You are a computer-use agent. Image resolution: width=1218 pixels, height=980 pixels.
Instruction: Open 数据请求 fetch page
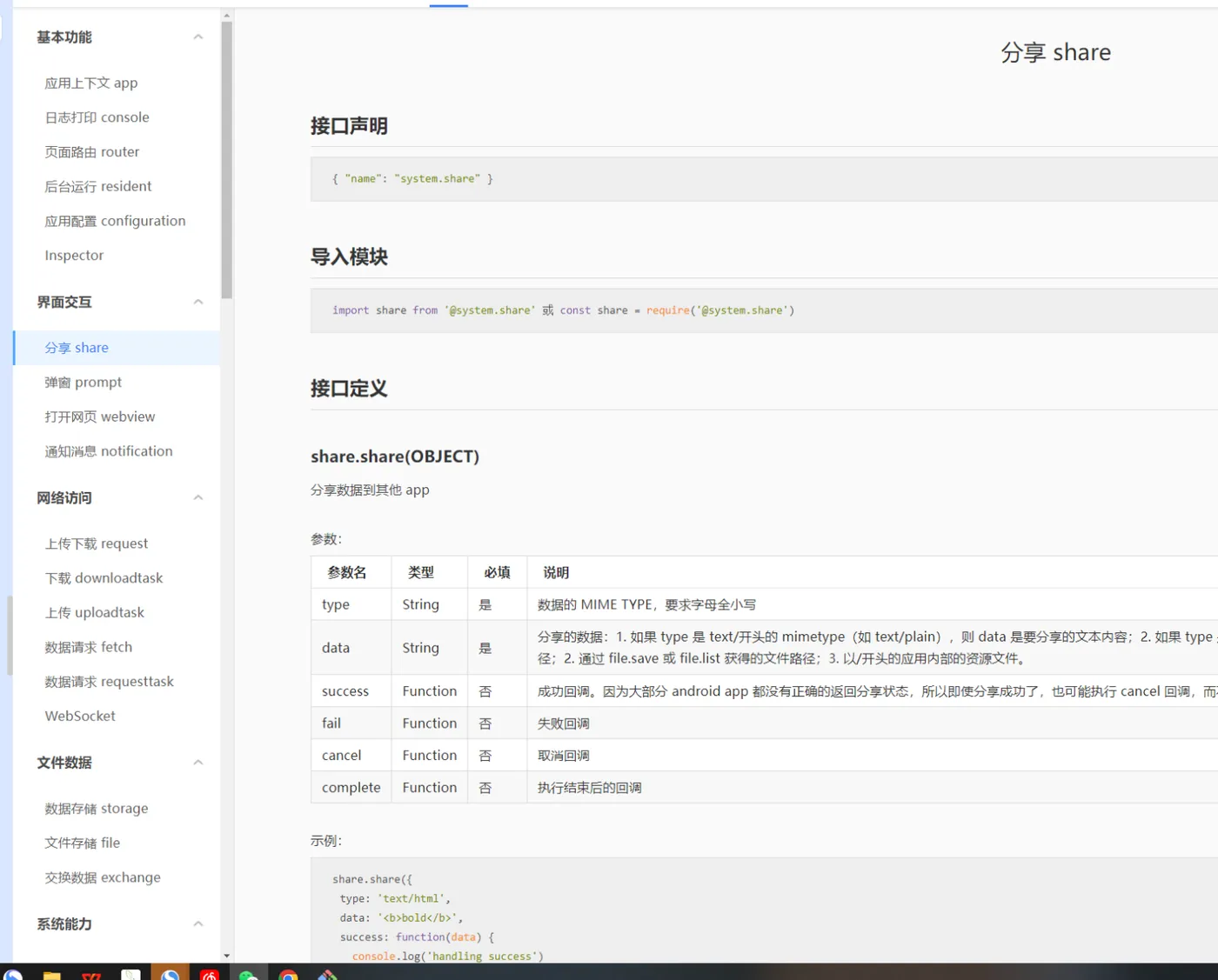click(x=88, y=647)
